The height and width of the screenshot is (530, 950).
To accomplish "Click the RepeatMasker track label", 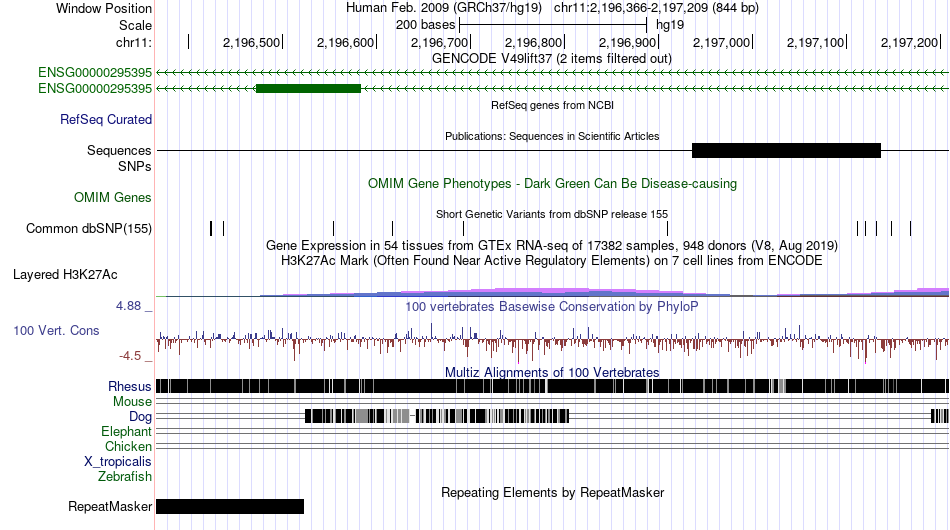I will [x=110, y=506].
